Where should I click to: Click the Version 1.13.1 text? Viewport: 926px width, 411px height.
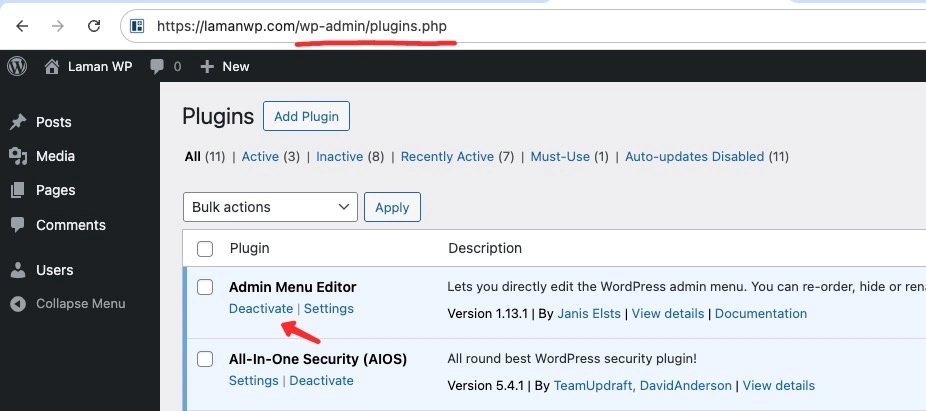[x=487, y=314]
